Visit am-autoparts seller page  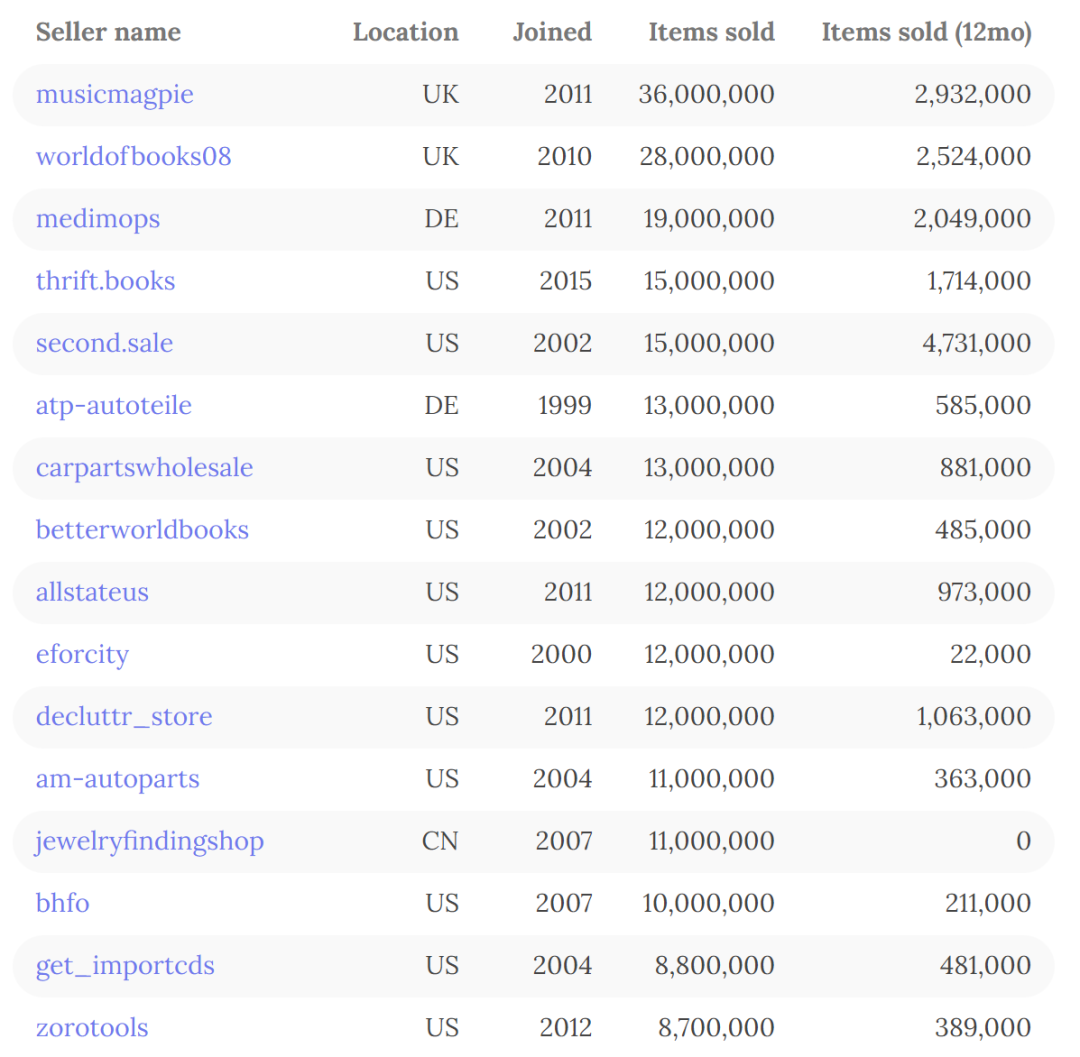click(117, 779)
